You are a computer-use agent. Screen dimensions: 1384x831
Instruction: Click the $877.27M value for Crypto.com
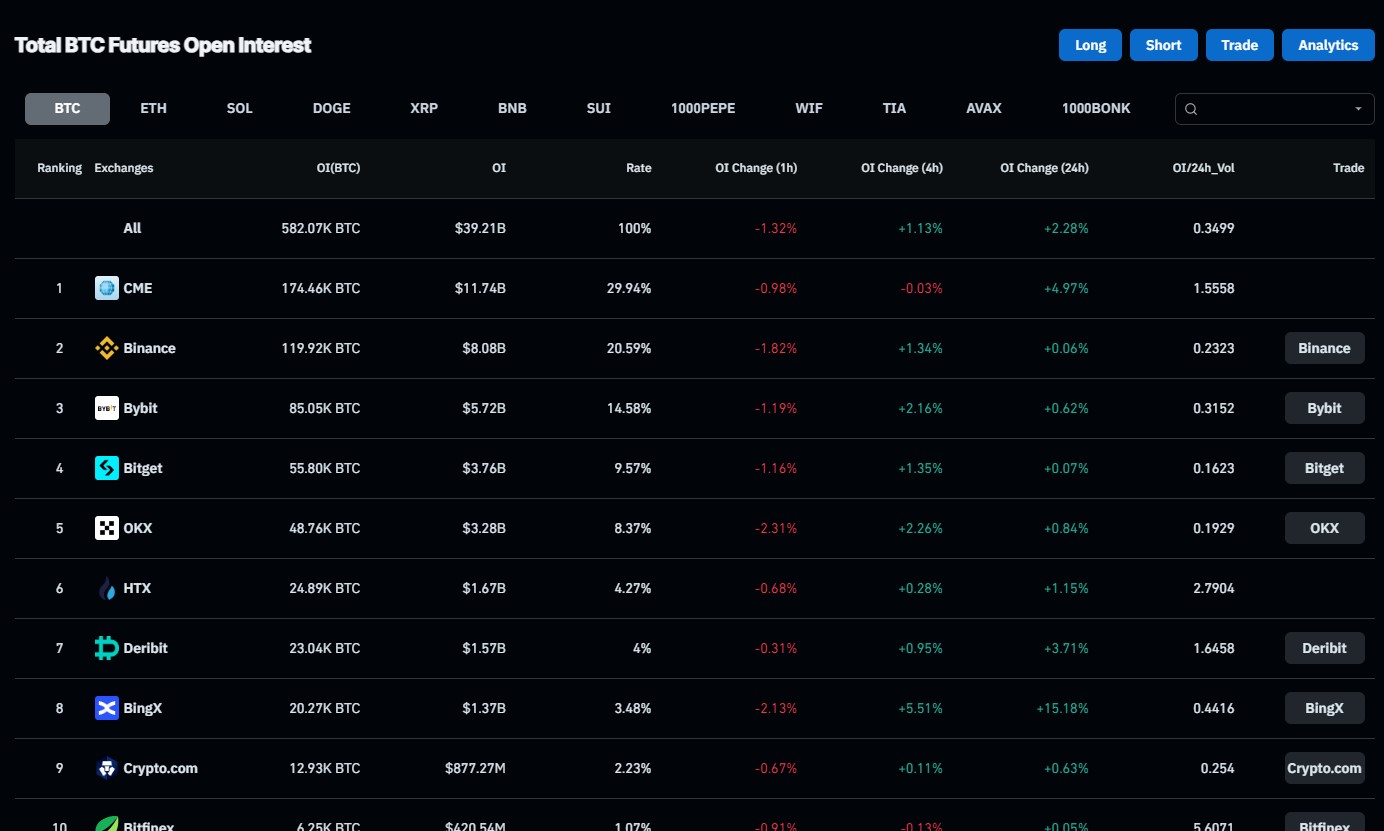475,768
